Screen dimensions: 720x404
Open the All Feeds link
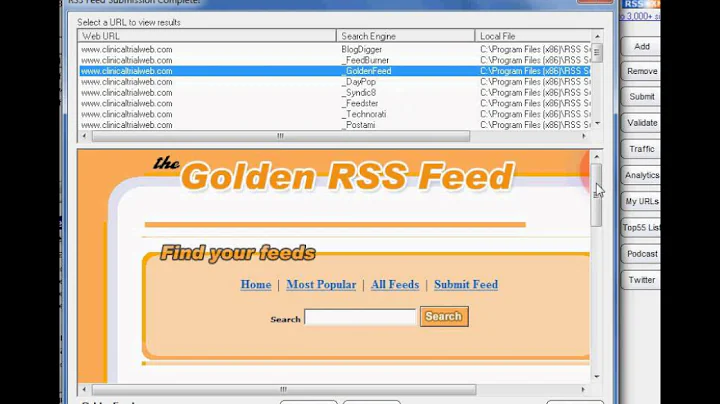[x=395, y=285]
